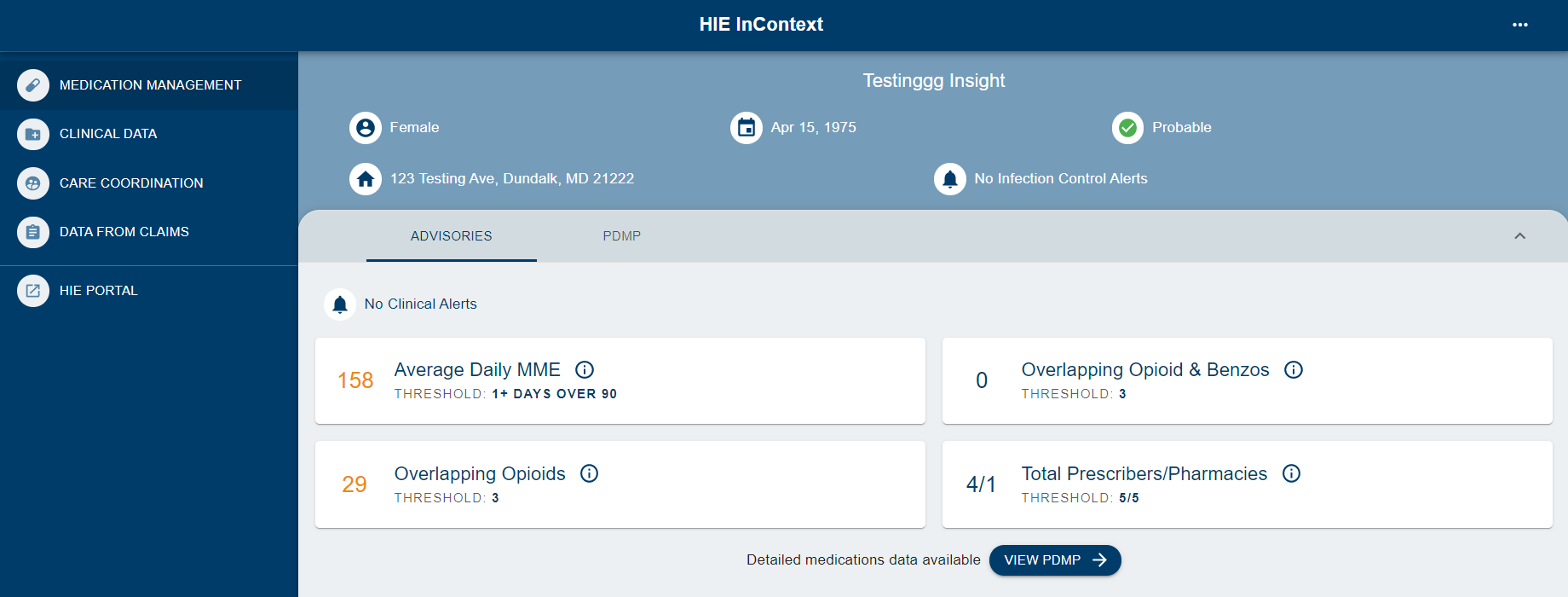Click the Infection Control Alerts bell icon
1568x597 pixels.
coord(949,179)
